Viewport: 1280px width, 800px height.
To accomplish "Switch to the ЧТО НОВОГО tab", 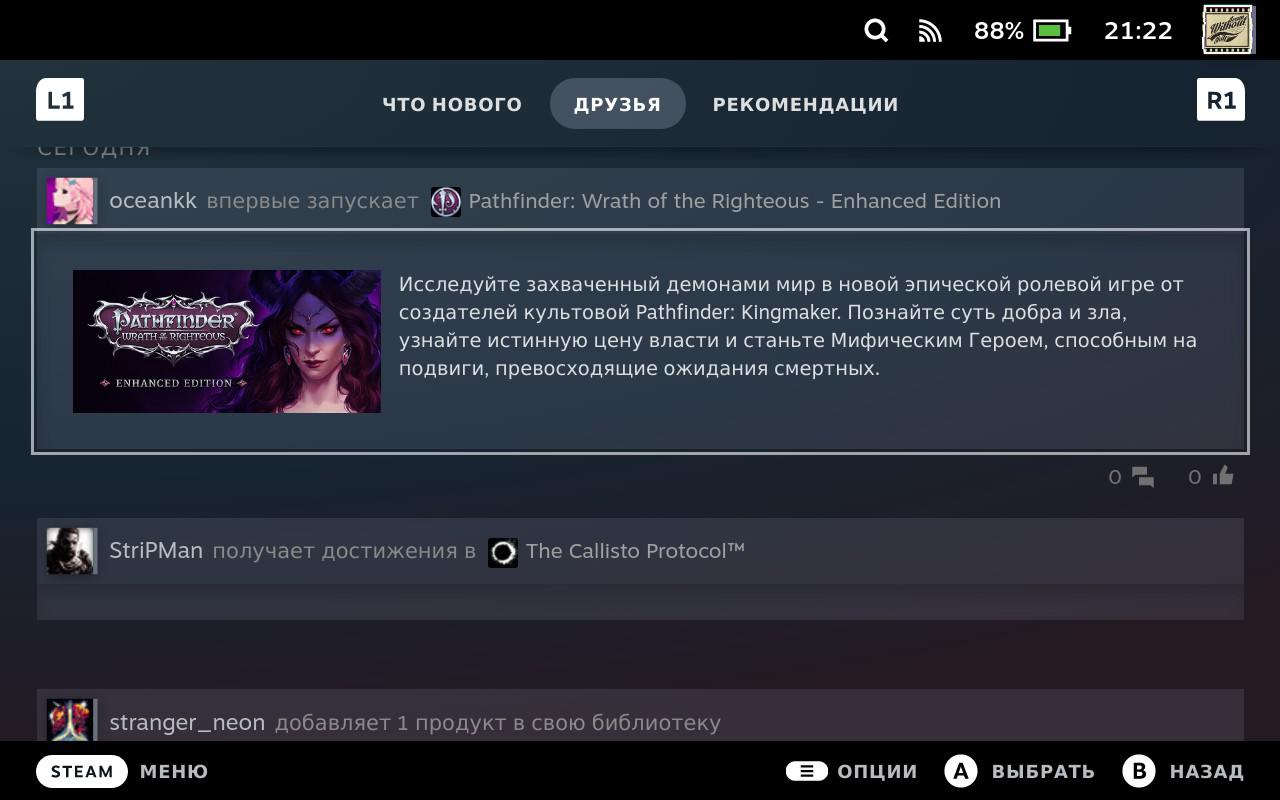I will coord(452,104).
